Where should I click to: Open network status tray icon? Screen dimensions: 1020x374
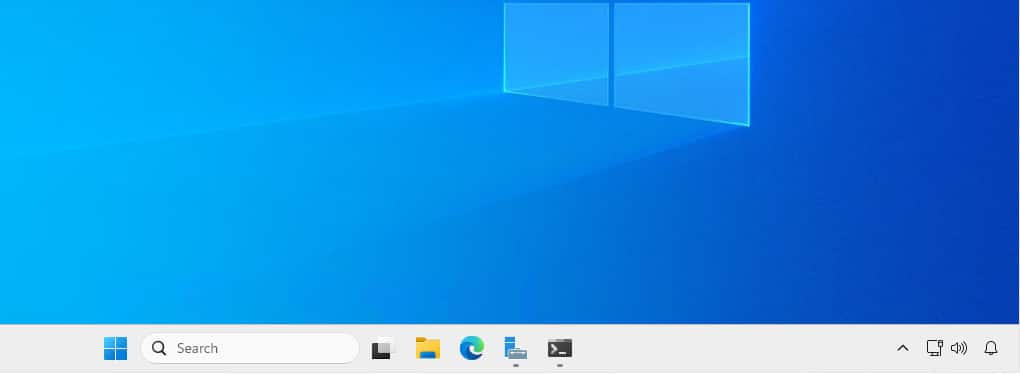935,348
